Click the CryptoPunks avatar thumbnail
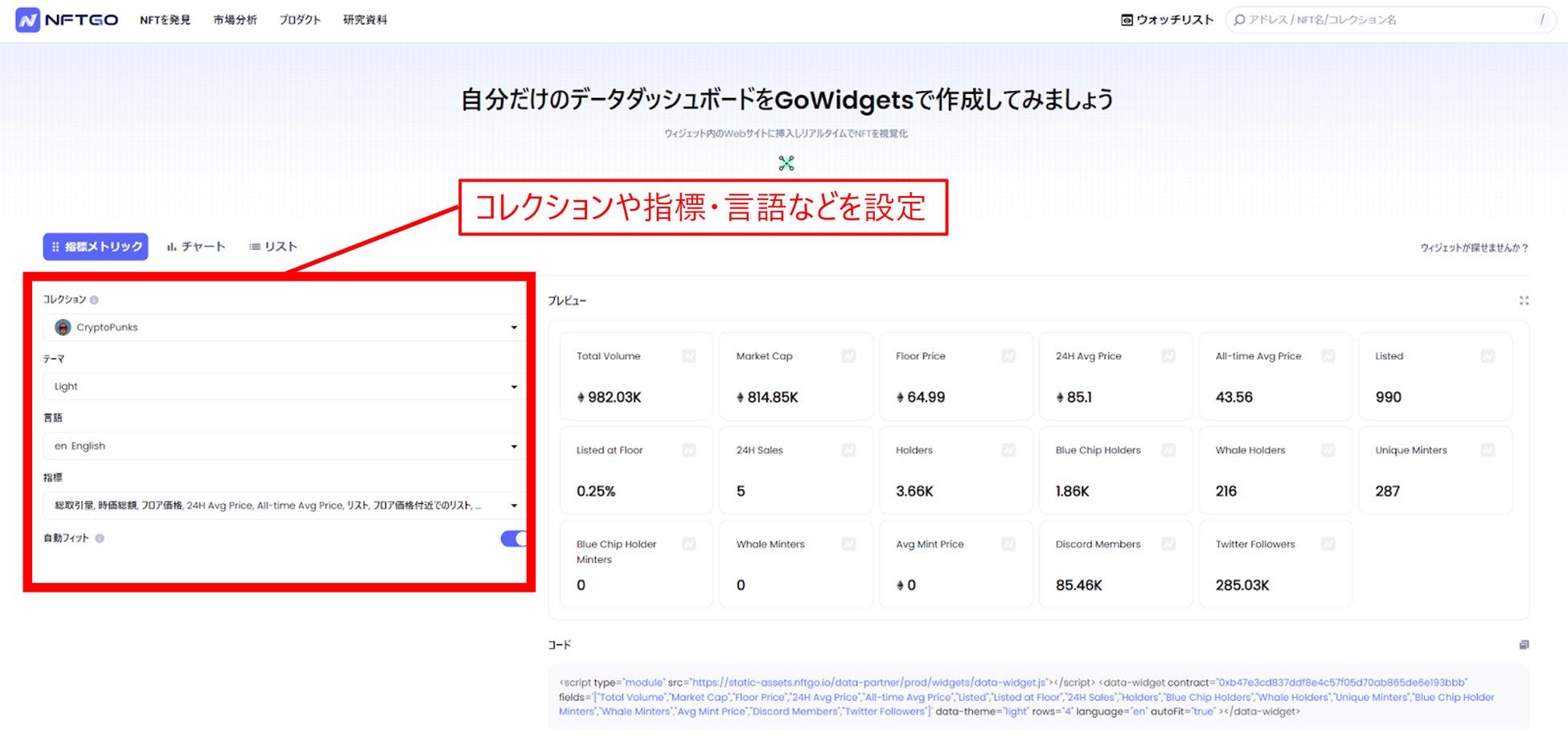Screen dimensions: 1568x742 pos(63,327)
